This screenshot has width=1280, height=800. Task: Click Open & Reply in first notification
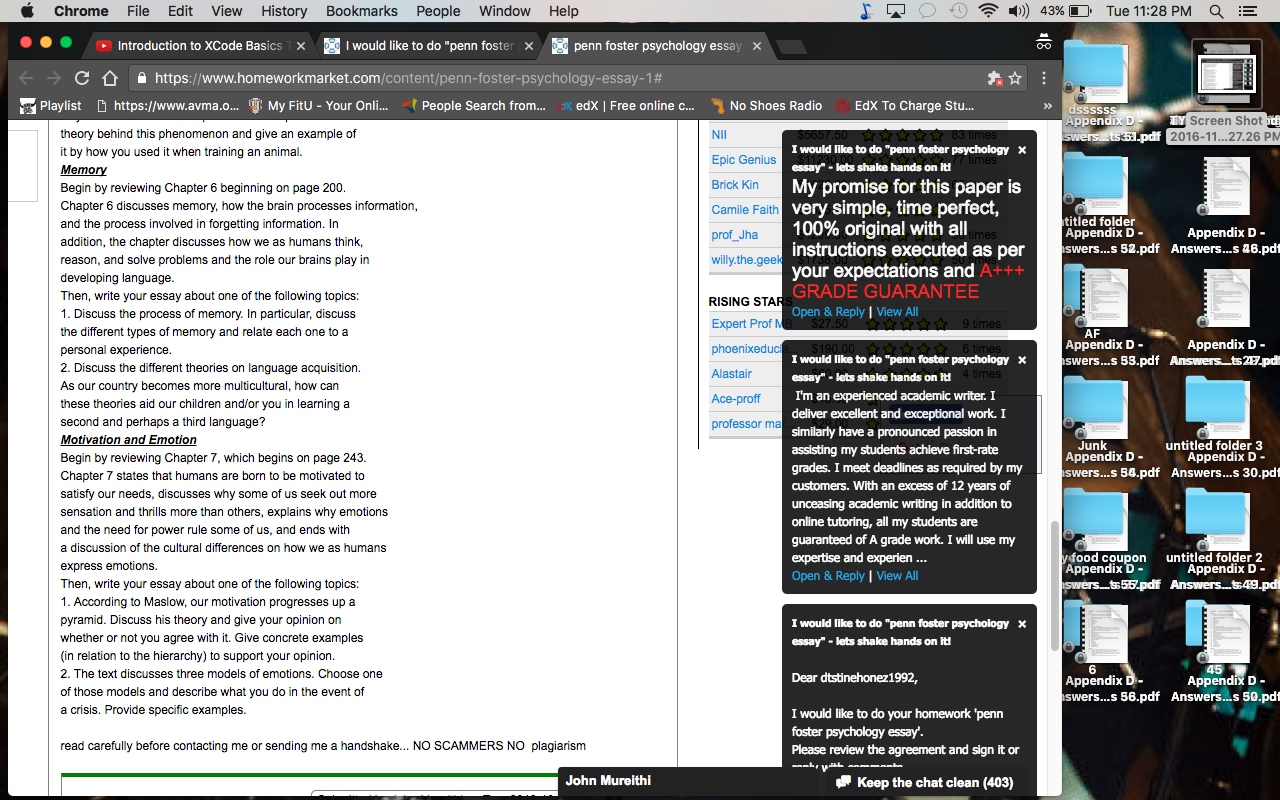click(x=828, y=312)
